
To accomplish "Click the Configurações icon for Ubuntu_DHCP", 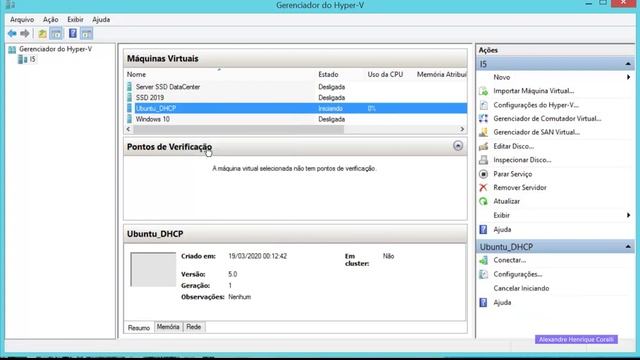I will (x=484, y=274).
